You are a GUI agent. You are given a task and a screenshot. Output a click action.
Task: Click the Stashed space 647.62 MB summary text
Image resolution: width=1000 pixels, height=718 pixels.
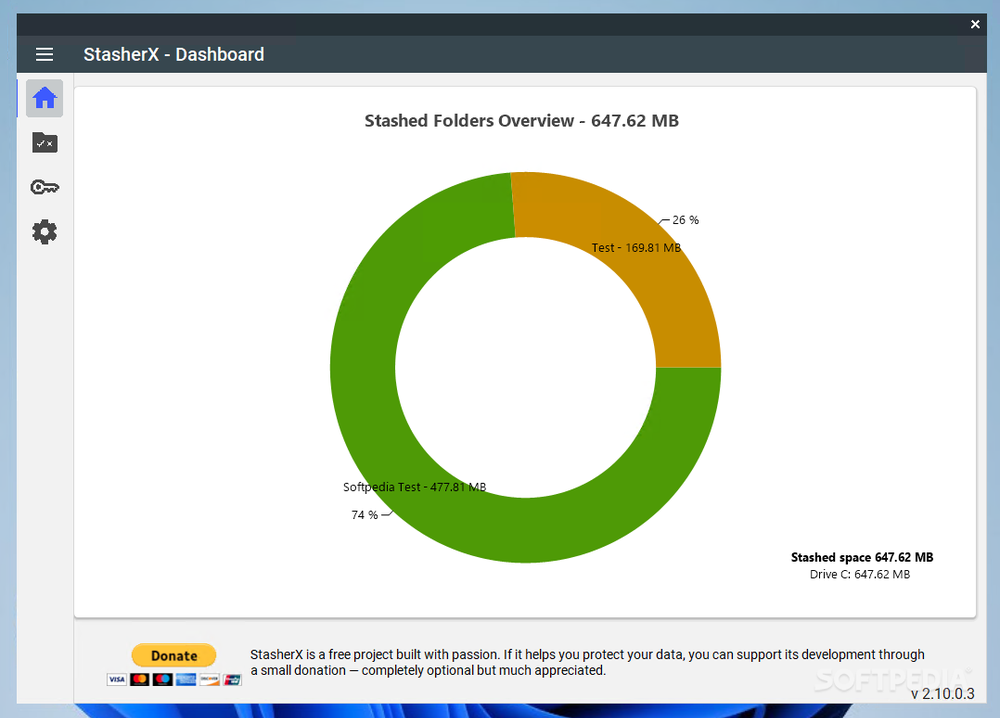862,557
